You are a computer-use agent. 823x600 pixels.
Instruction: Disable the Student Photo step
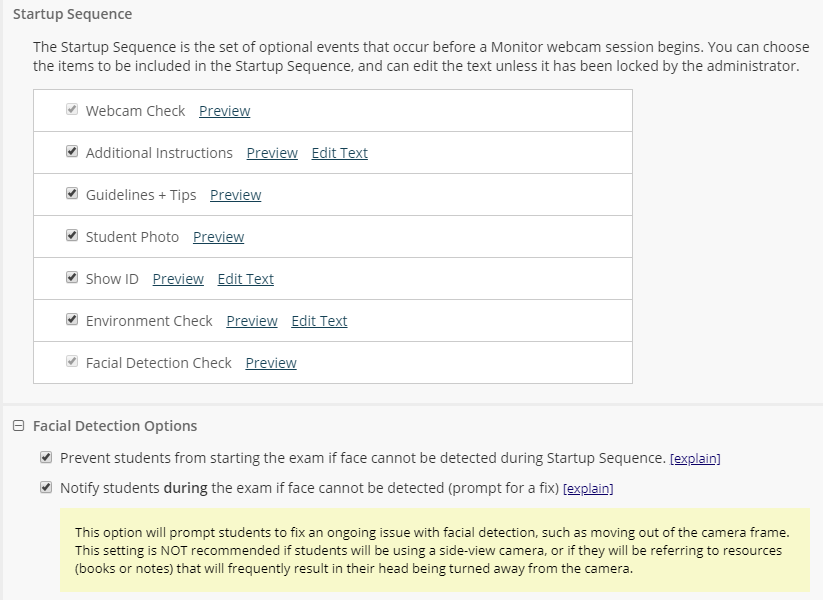click(72, 236)
